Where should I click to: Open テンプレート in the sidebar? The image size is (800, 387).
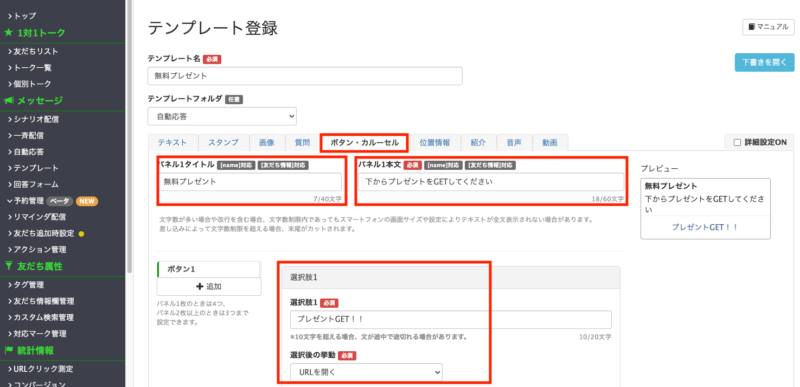point(33,168)
